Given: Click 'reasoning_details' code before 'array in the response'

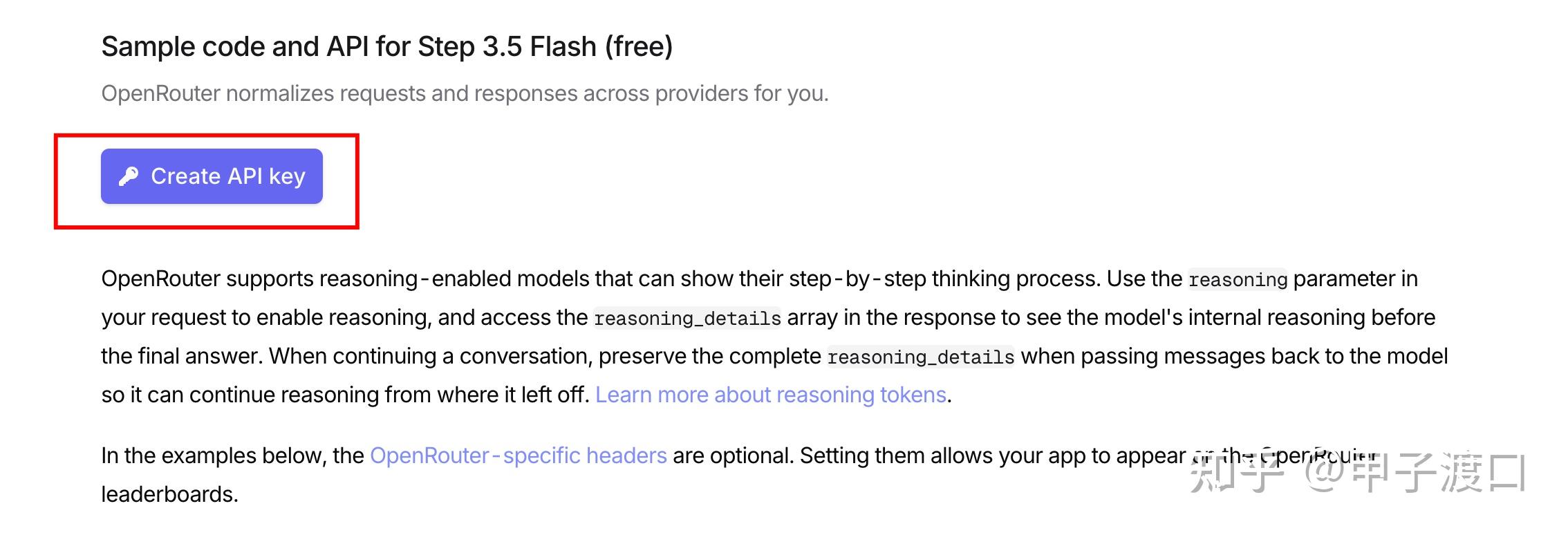Looking at the screenshot, I should [x=687, y=318].
